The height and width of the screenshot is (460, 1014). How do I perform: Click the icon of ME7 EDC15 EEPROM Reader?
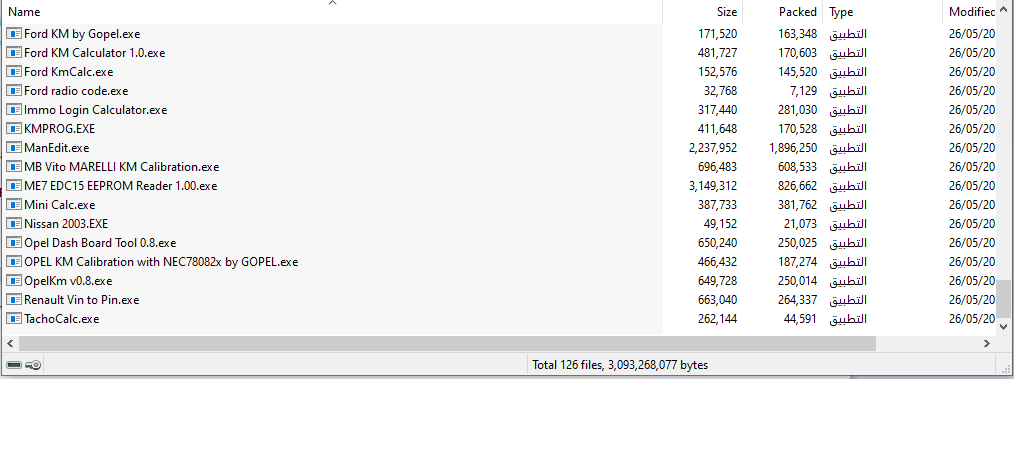pyautogui.click(x=14, y=186)
